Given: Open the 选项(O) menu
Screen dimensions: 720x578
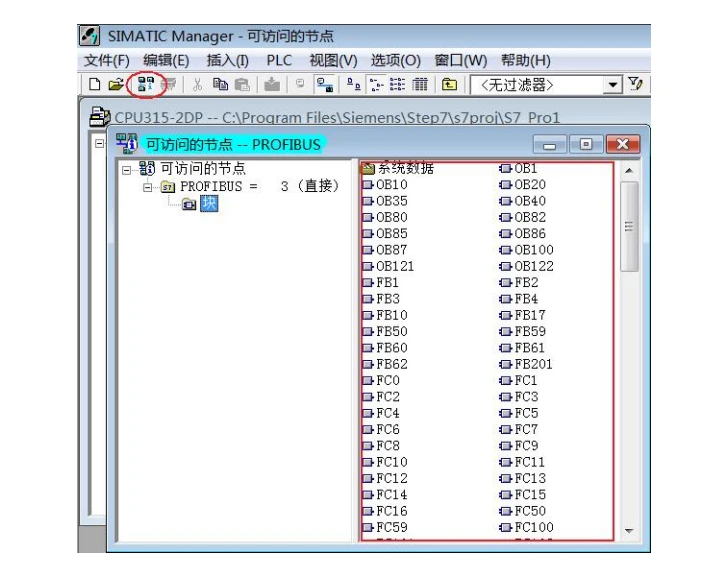Looking at the screenshot, I should click(396, 60).
